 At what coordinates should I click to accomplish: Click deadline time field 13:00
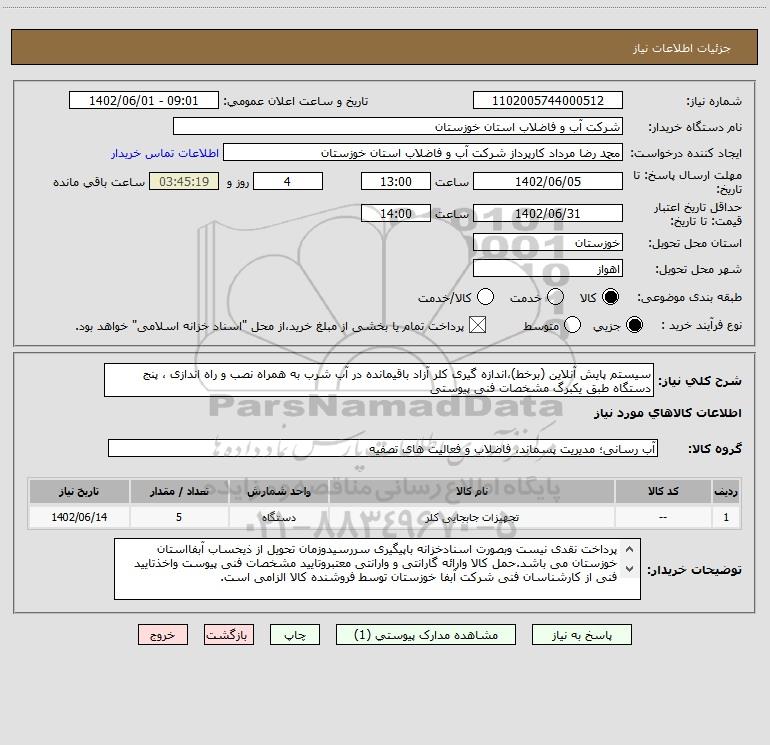click(x=396, y=181)
